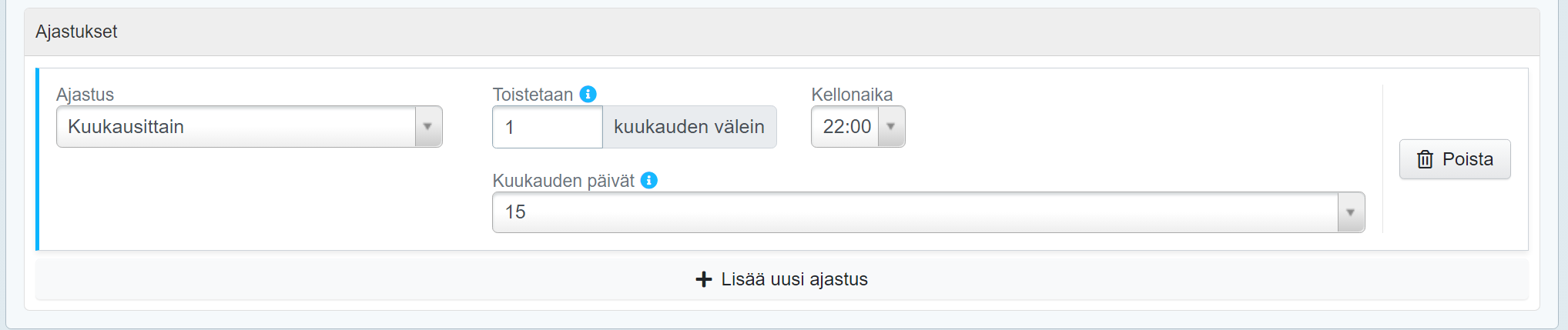Click the Kuukauden päivät label text

click(563, 181)
